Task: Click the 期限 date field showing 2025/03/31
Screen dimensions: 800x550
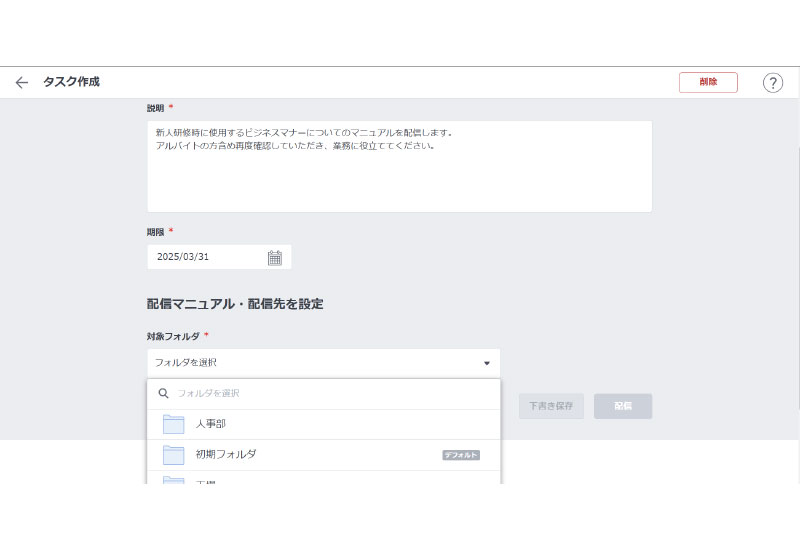Action: point(205,257)
